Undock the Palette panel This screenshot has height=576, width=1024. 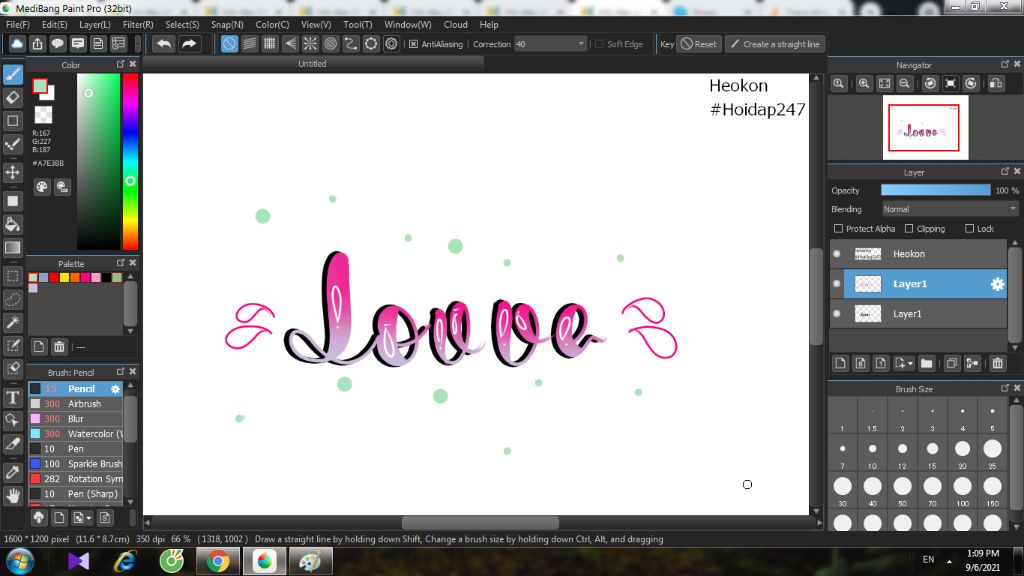120,263
